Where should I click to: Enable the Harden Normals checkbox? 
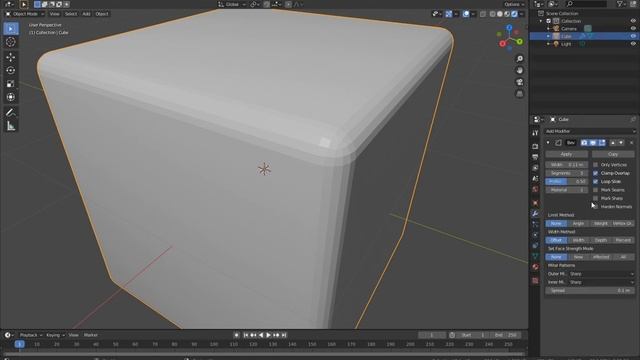coord(596,207)
